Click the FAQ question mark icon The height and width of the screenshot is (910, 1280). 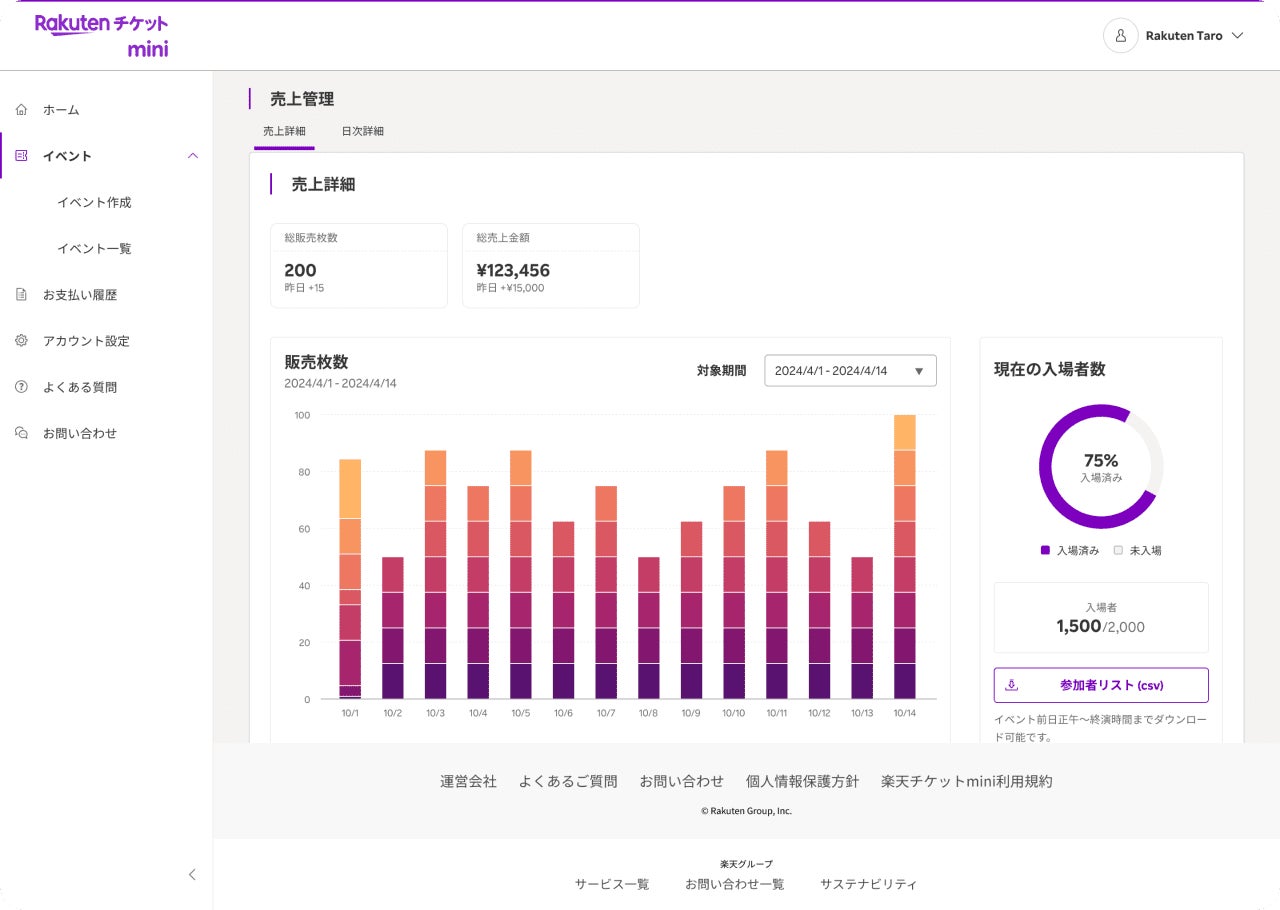[21, 387]
